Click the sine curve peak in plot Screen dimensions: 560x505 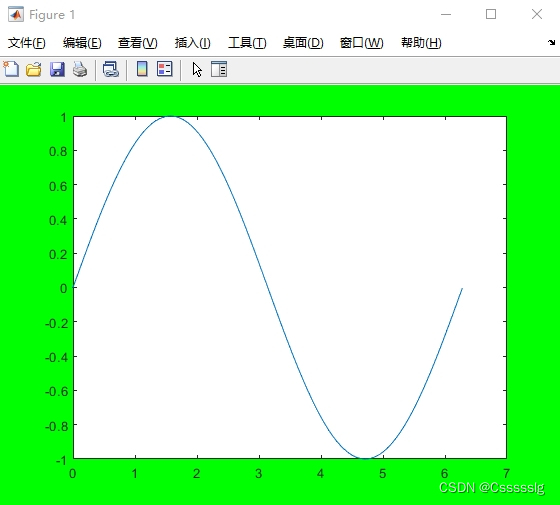171,116
